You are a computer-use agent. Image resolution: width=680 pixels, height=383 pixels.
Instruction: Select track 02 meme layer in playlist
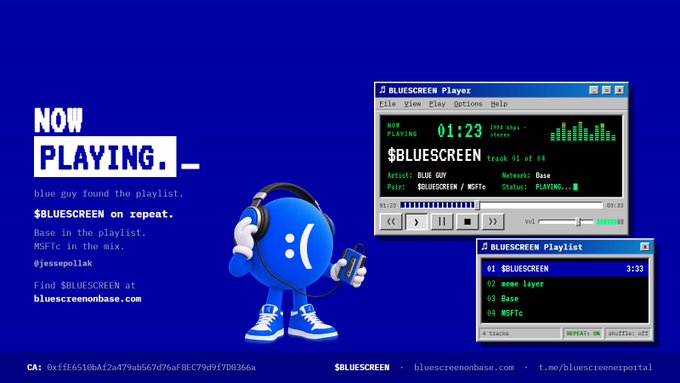[x=565, y=284]
